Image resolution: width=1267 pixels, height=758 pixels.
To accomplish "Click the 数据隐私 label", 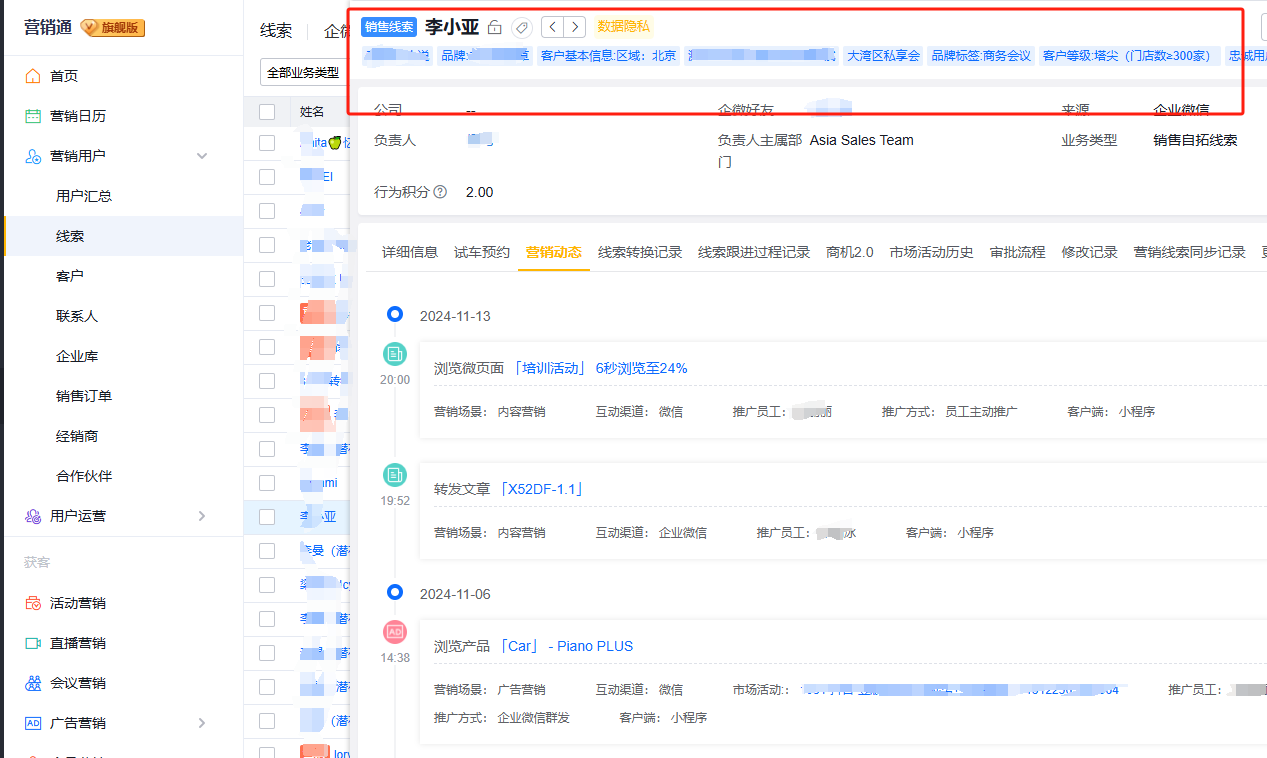I will coord(623,26).
